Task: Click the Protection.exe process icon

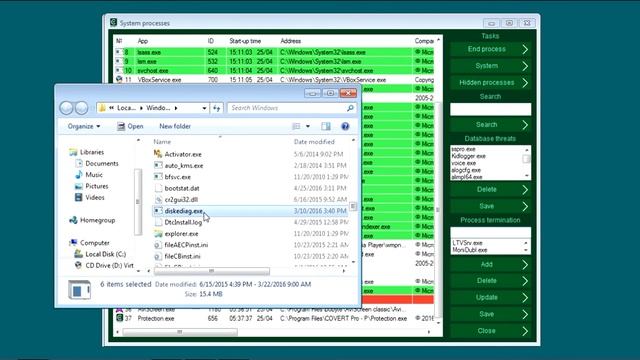Action: (119, 318)
